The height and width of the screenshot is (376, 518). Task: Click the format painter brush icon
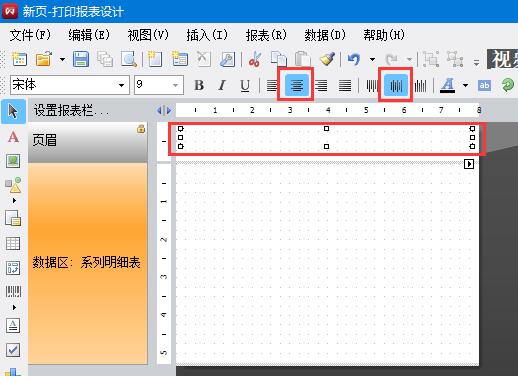[327, 59]
